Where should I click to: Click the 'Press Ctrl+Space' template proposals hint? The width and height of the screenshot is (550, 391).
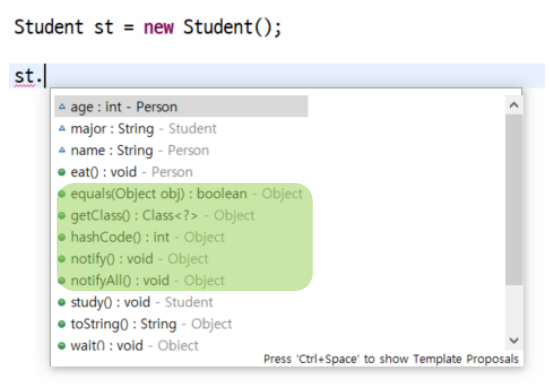click(391, 359)
